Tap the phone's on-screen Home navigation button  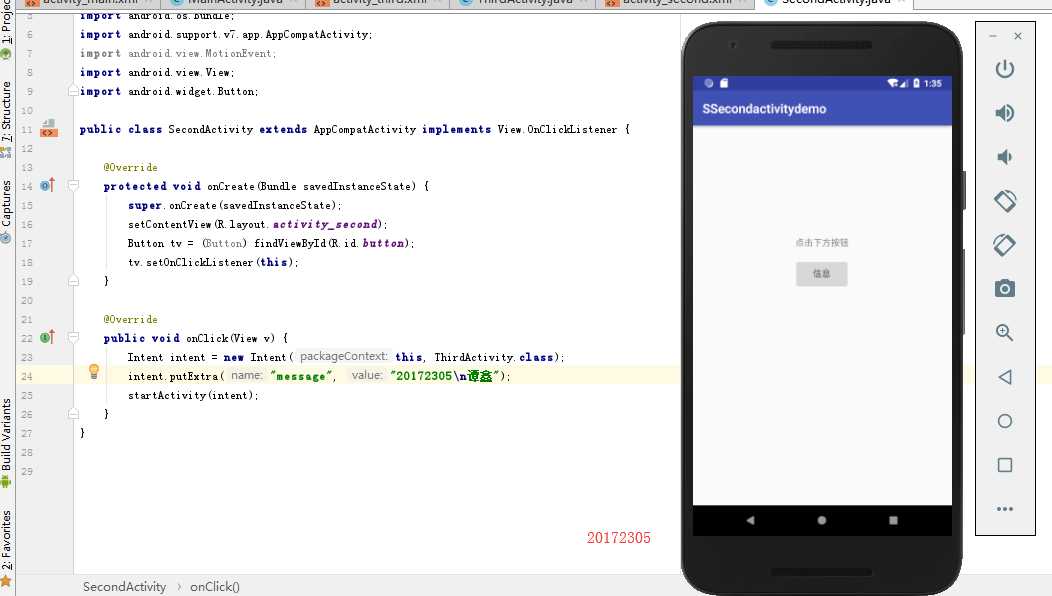point(822,520)
